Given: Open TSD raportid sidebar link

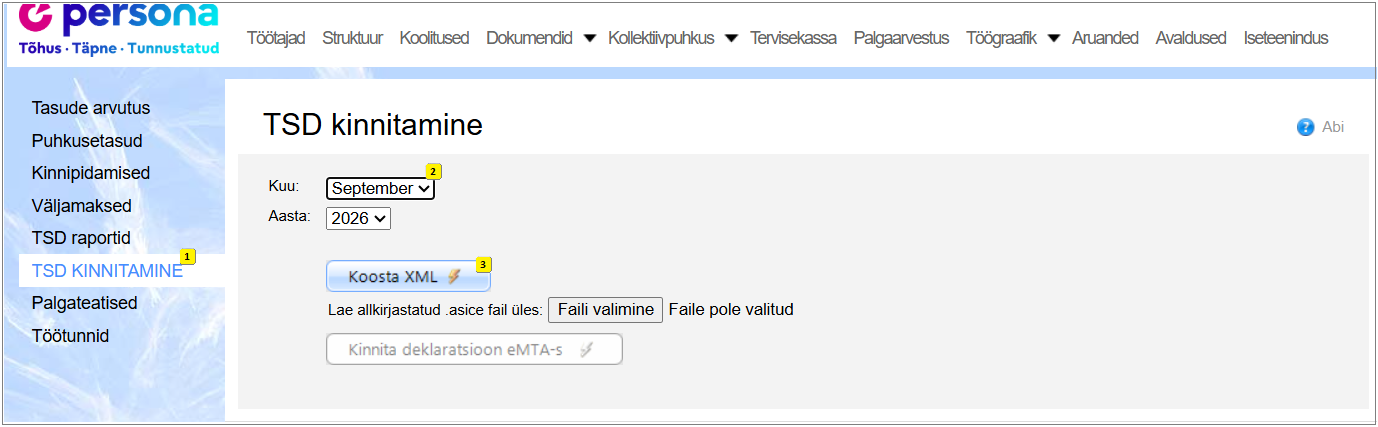Looking at the screenshot, I should 81,239.
